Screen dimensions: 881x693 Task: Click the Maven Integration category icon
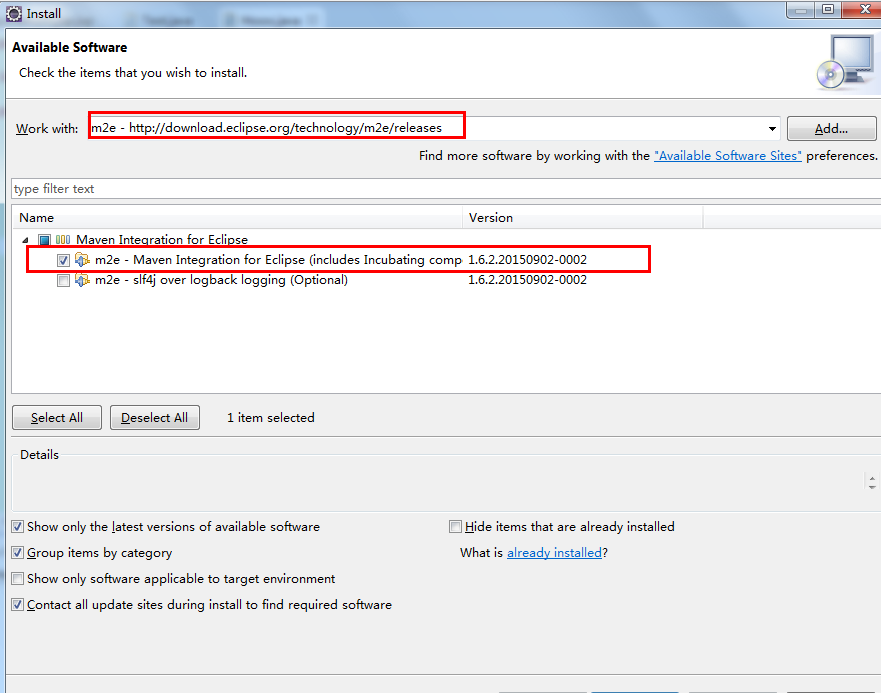pos(63,240)
